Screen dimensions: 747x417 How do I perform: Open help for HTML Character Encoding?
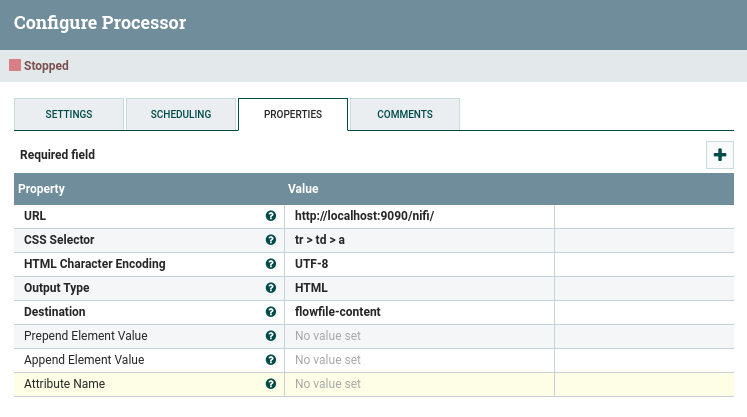pyautogui.click(x=271, y=264)
